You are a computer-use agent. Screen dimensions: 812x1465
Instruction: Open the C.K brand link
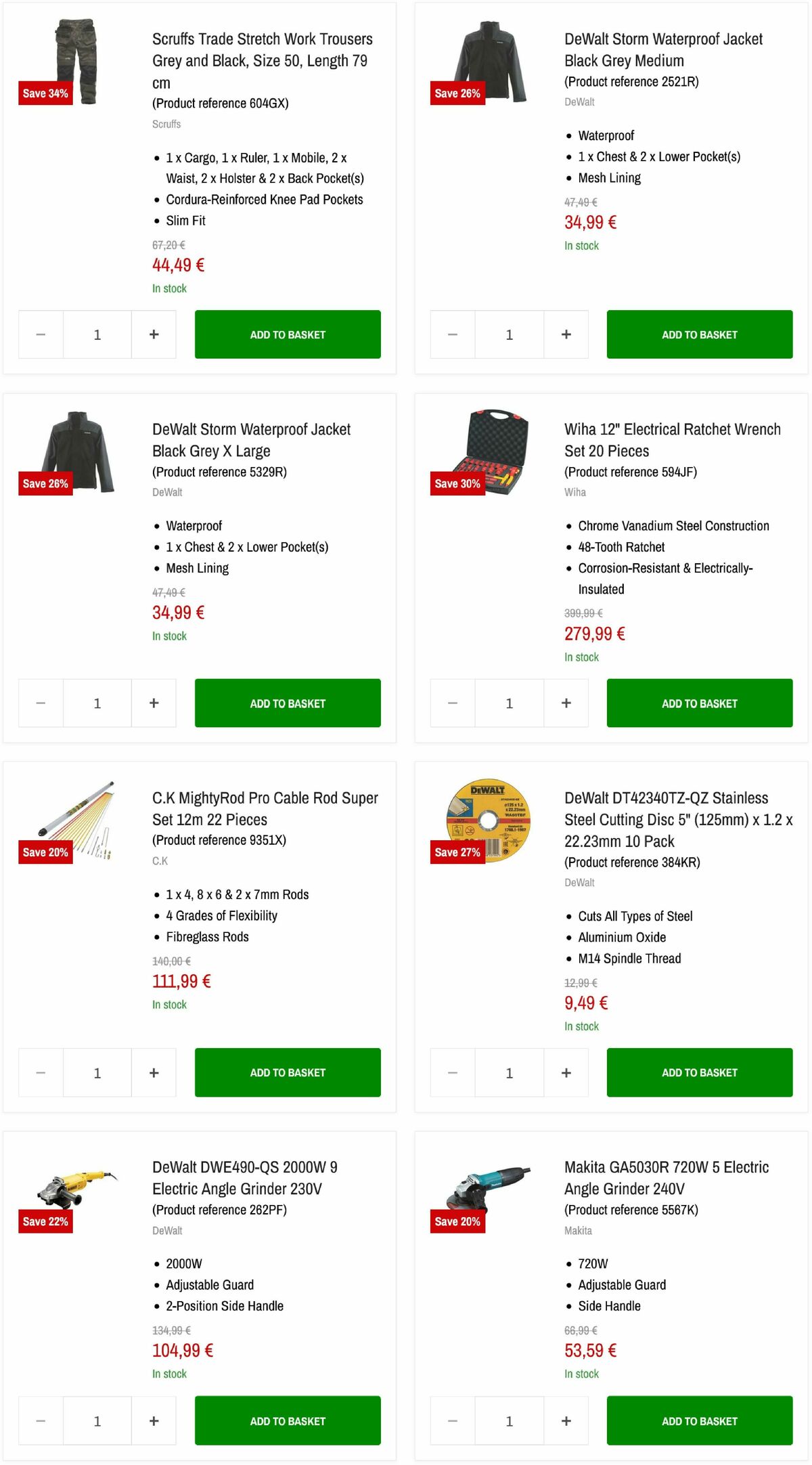(160, 861)
